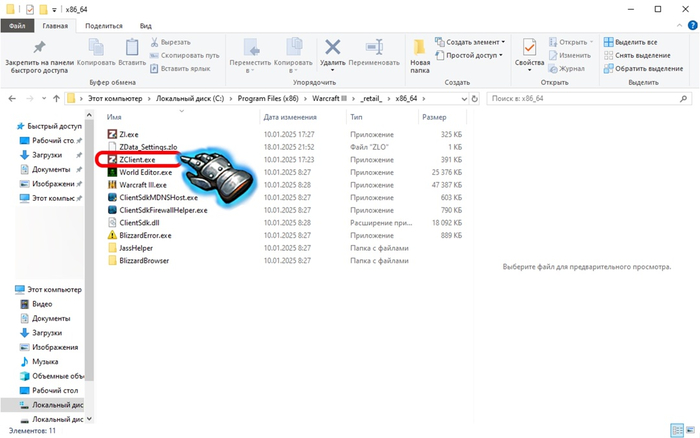Click the Вставить (Paste) clipboard icon
This screenshot has height=438, width=700.
(x=132, y=47)
